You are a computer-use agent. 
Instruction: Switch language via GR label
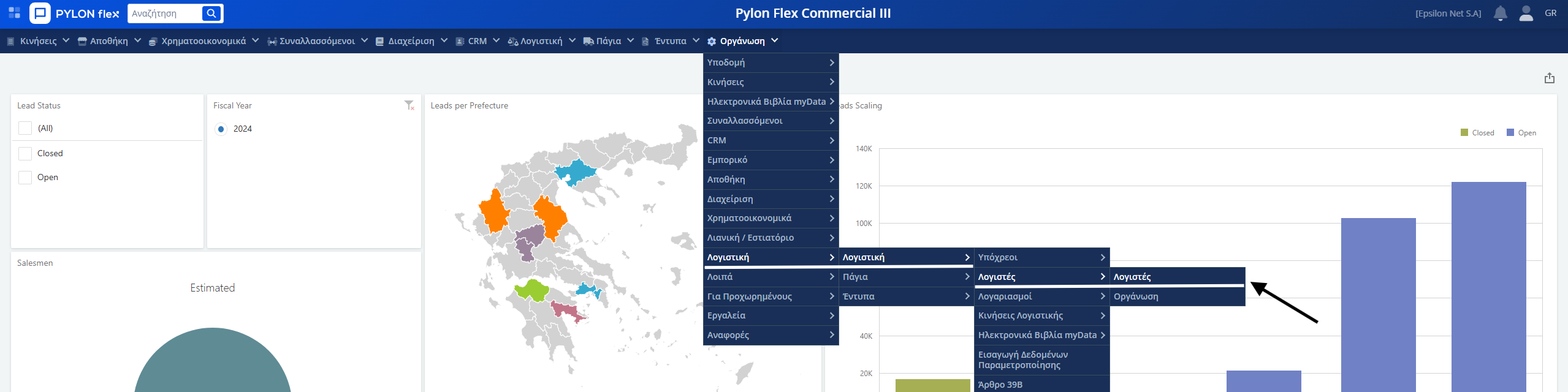click(x=1550, y=13)
